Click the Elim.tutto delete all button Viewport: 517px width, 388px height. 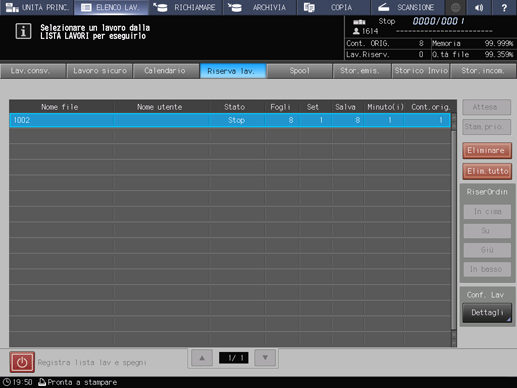click(487, 171)
